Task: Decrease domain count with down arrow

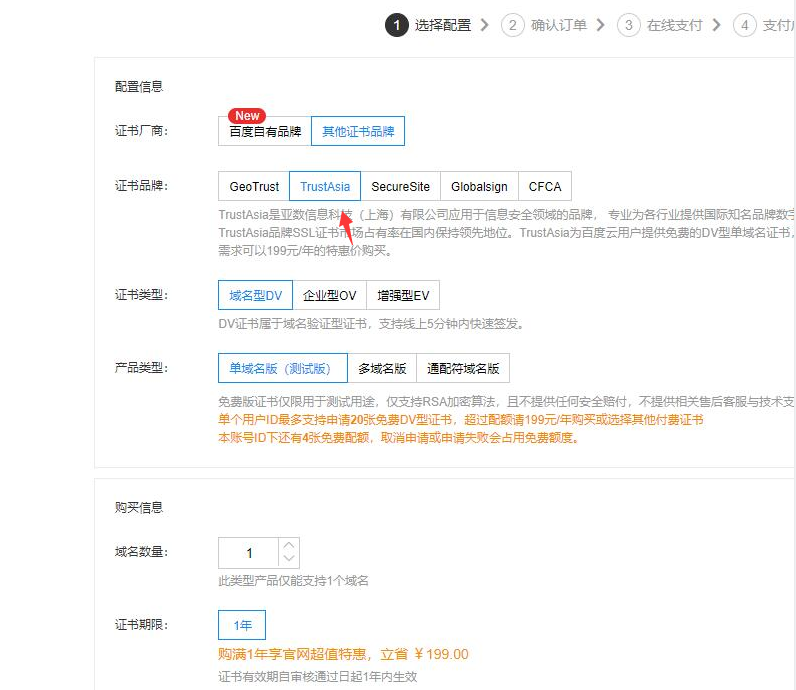Action: (x=289, y=560)
